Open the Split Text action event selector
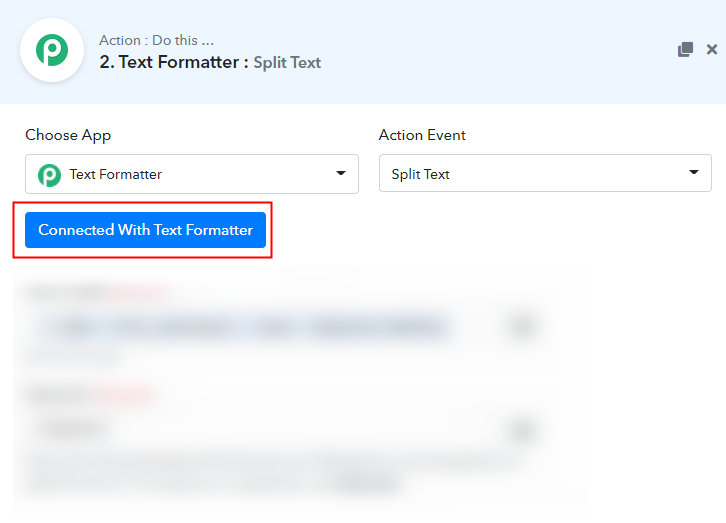The width and height of the screenshot is (726, 523). tap(545, 173)
